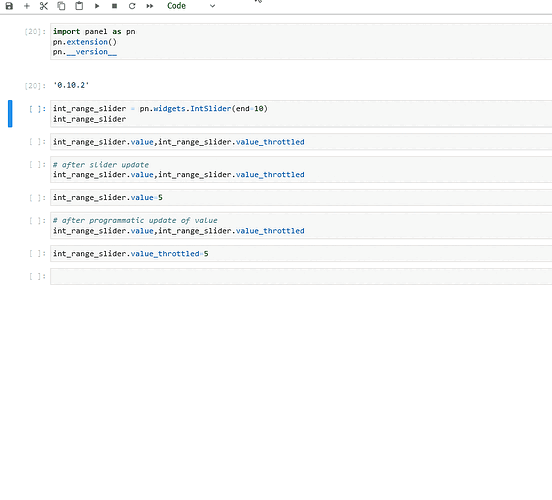Click the blue collapse bar beside the active cell
Viewport: 552px width, 500px height.
[10, 114]
